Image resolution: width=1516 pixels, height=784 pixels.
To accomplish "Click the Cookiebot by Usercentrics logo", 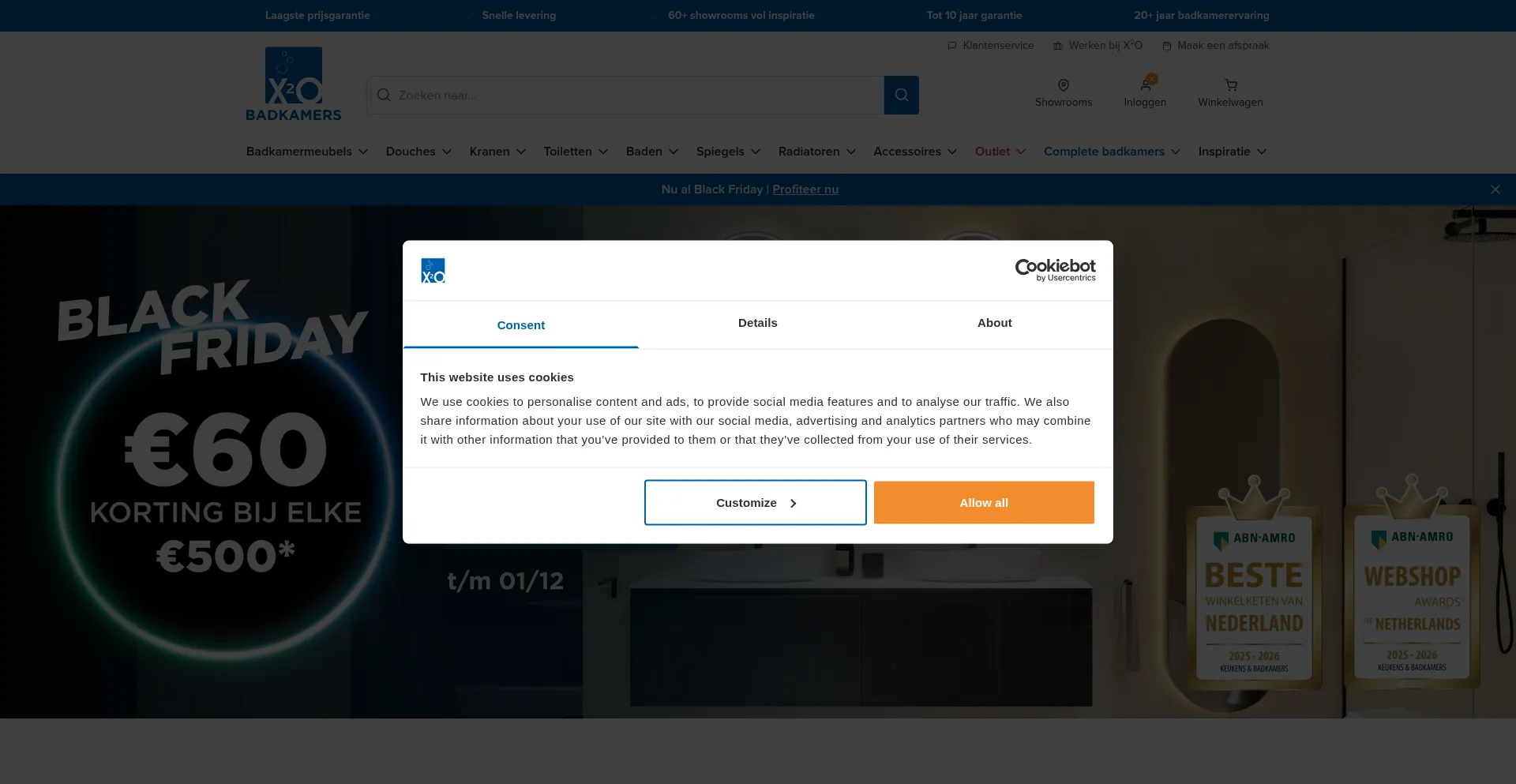I will click(1055, 270).
